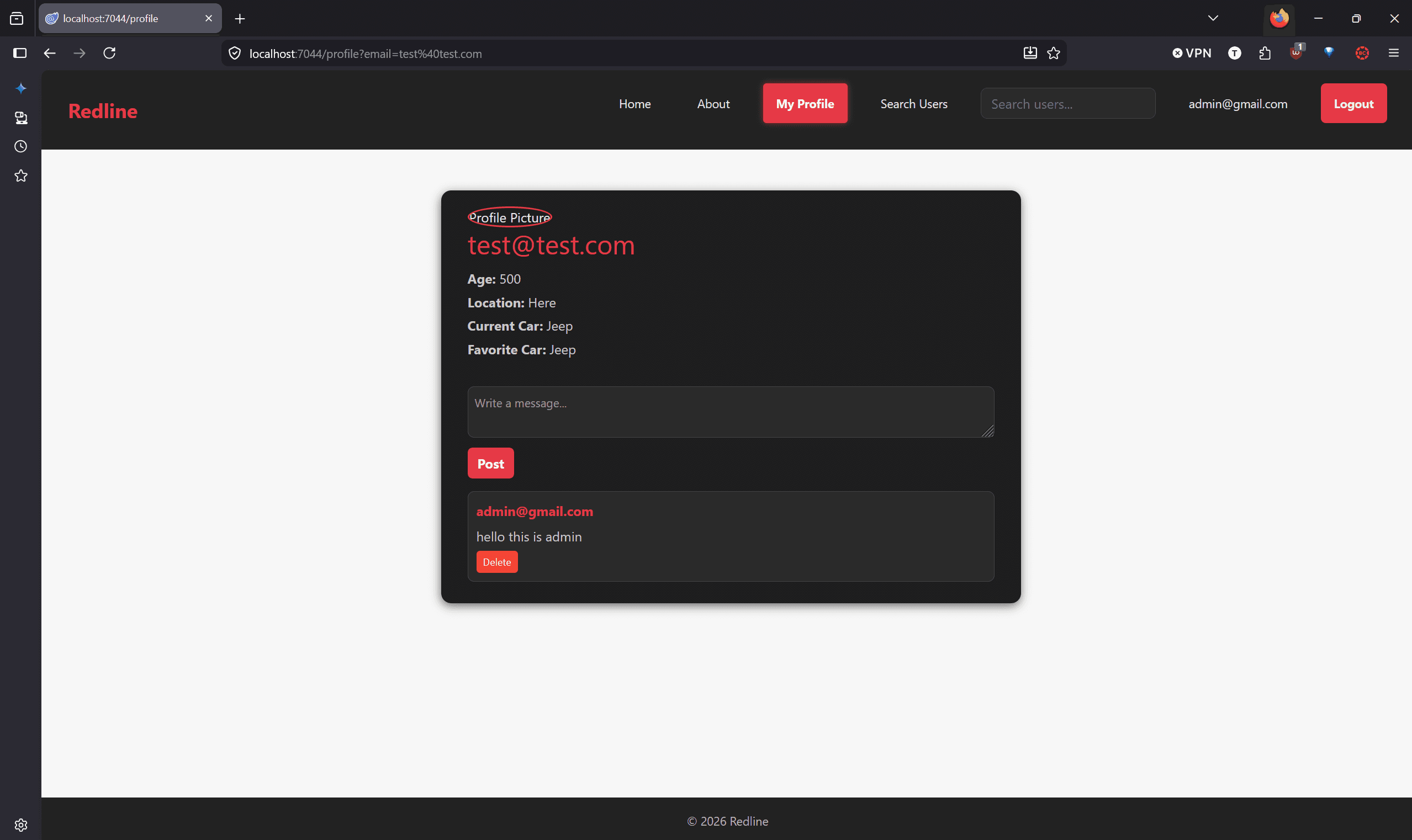Expand the list all tabs chevron

1213,18
